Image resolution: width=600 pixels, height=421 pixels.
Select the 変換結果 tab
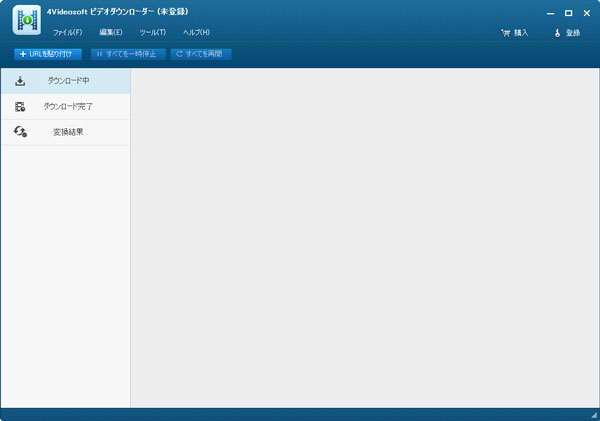[x=65, y=132]
